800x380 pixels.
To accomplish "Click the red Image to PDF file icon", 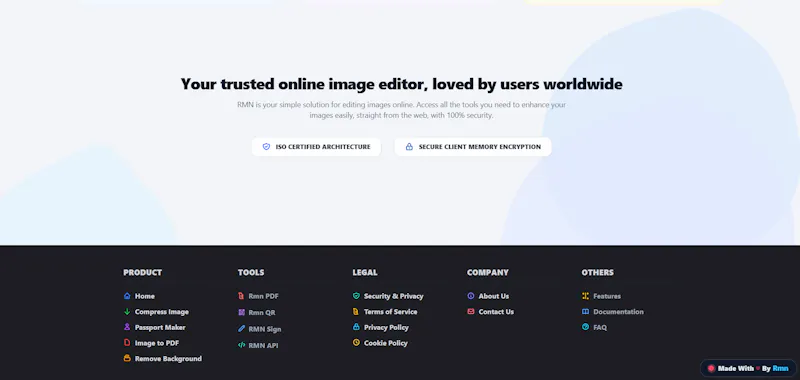I will point(127,343).
